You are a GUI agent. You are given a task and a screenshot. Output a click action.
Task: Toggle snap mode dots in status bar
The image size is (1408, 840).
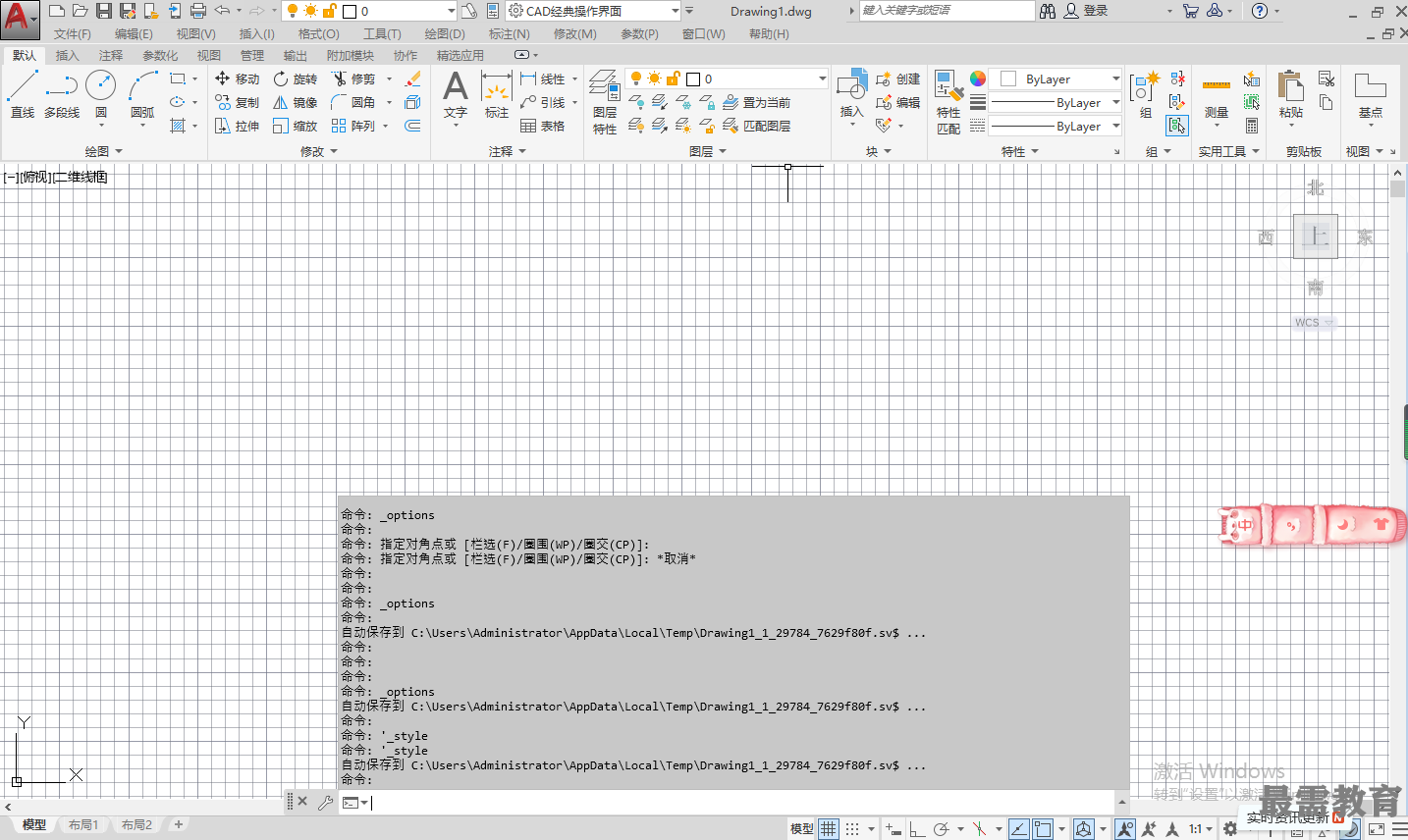point(852,829)
